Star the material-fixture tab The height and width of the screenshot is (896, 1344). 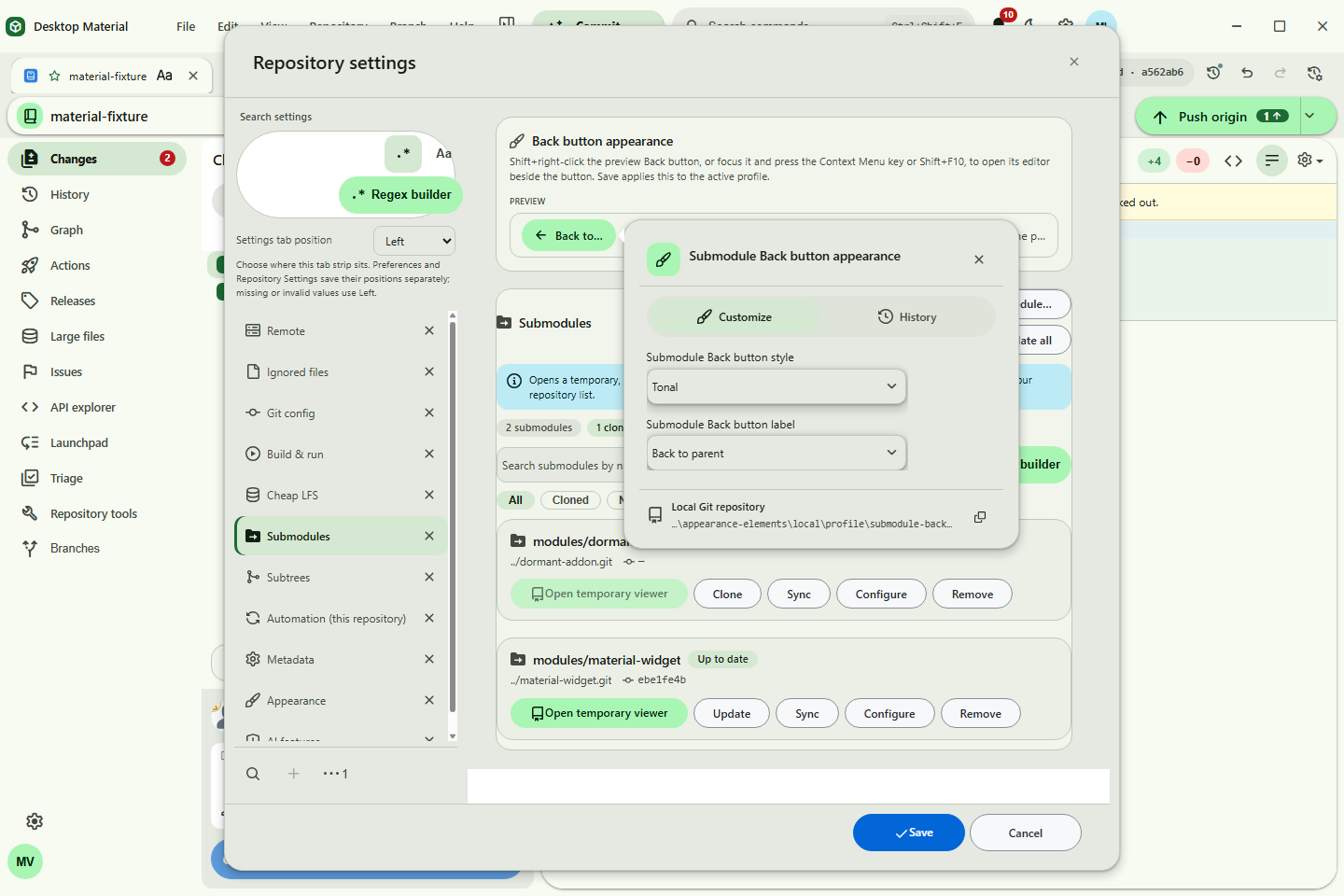click(x=55, y=76)
